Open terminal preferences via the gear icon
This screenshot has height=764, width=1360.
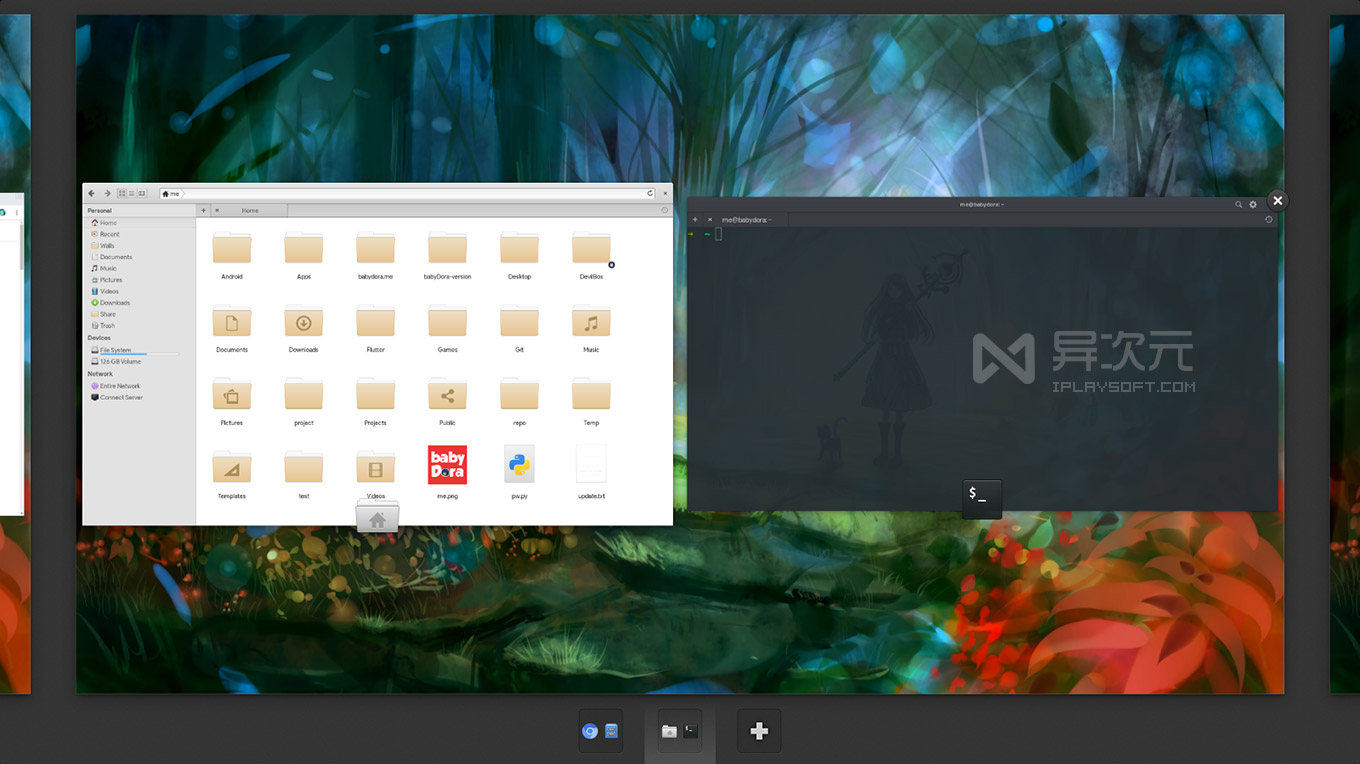[1252, 203]
